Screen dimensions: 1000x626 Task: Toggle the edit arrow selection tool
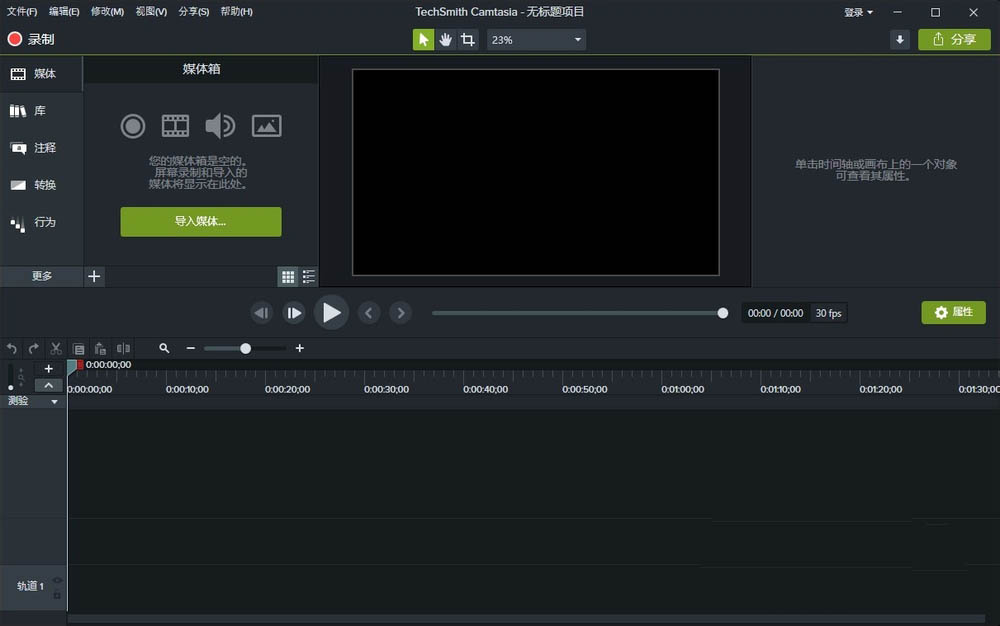[423, 39]
